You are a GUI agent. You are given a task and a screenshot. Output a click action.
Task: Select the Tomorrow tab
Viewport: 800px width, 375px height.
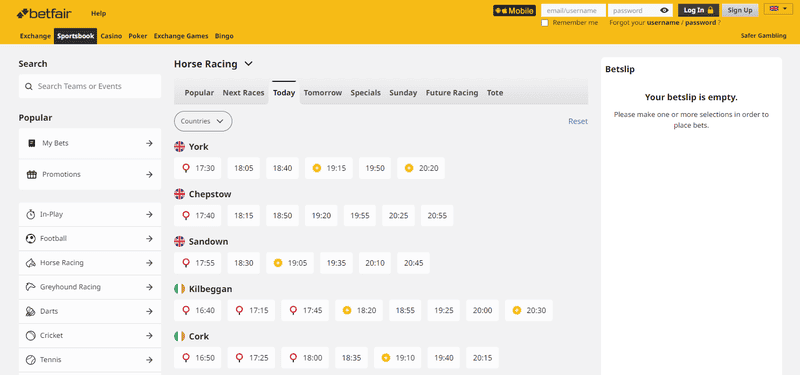point(323,93)
